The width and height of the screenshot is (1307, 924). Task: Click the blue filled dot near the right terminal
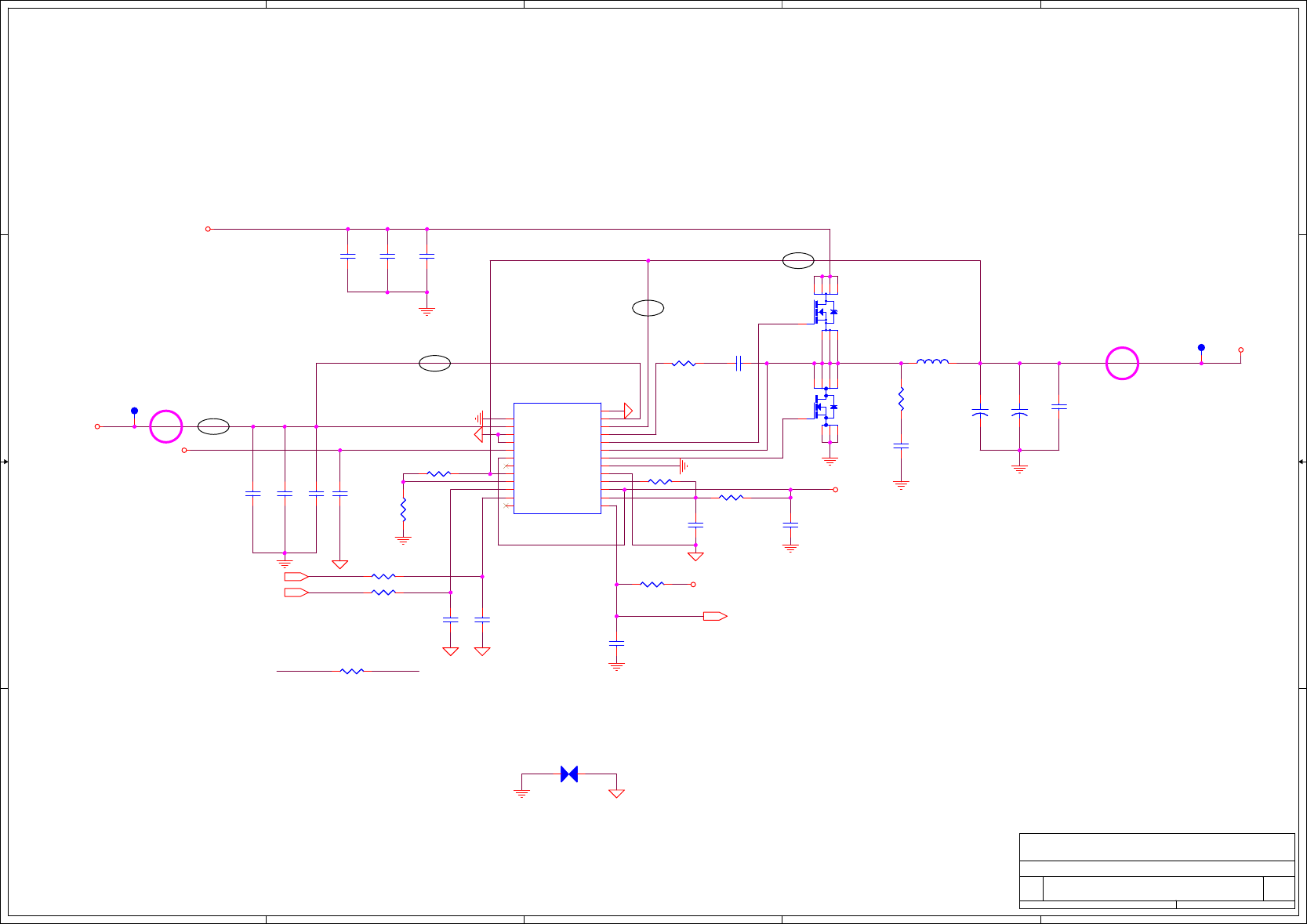(x=1201, y=347)
